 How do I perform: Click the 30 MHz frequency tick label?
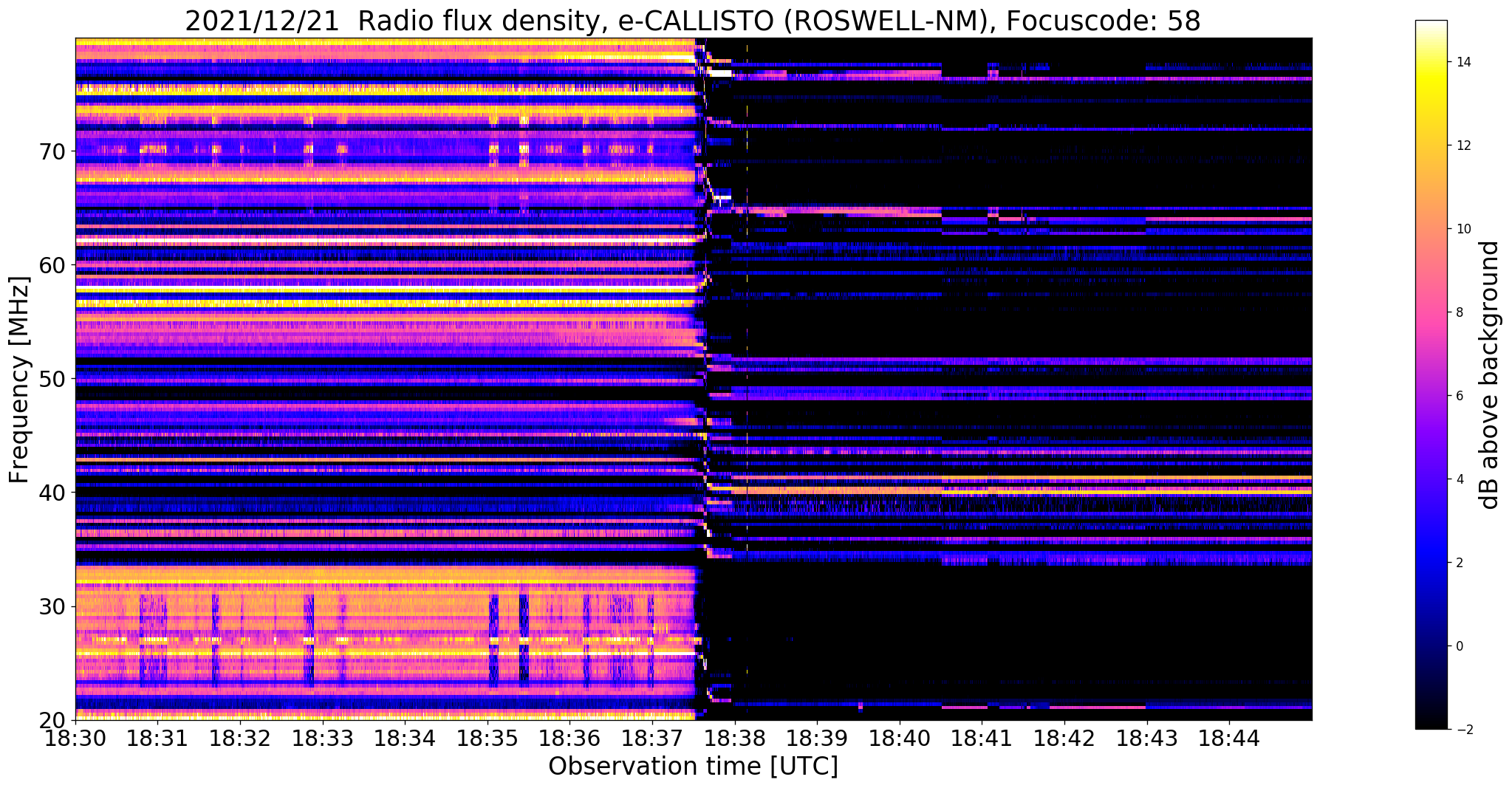point(52,606)
